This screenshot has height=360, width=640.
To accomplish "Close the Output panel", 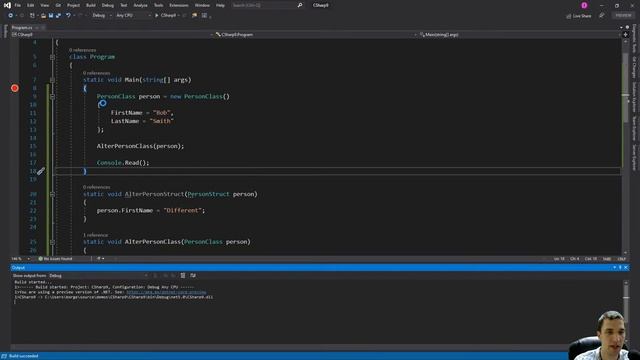I will [626, 268].
